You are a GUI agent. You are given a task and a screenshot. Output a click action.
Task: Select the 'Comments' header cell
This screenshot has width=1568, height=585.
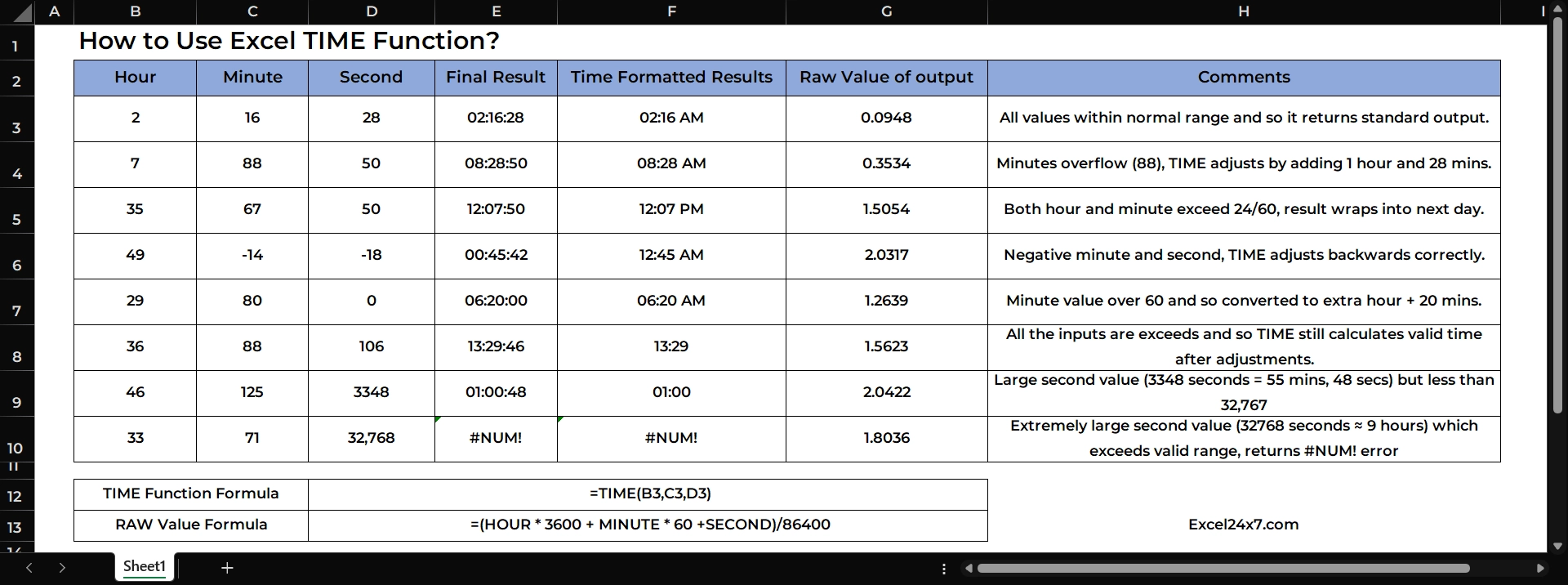[1244, 78]
